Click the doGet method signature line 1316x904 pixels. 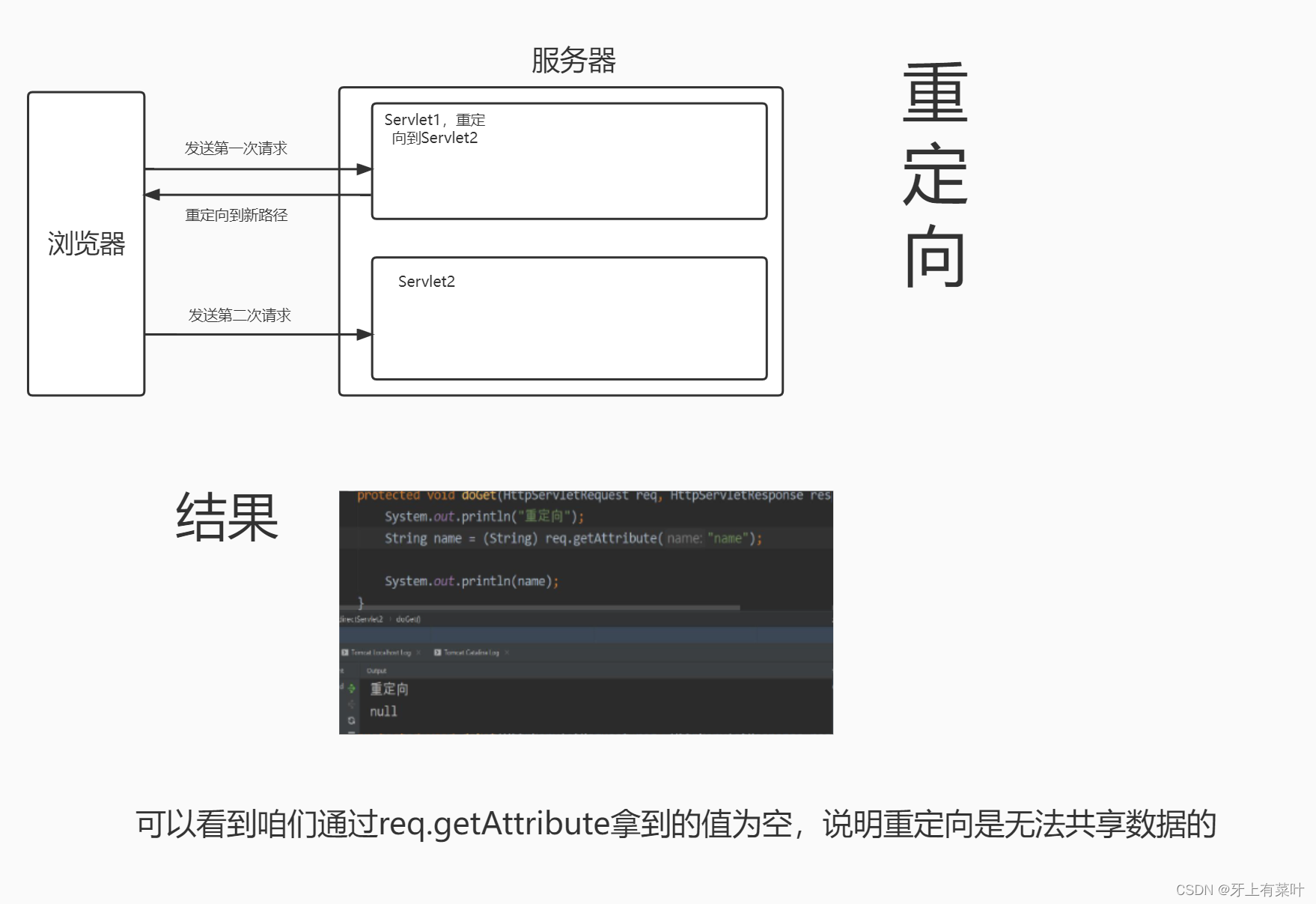594,496
